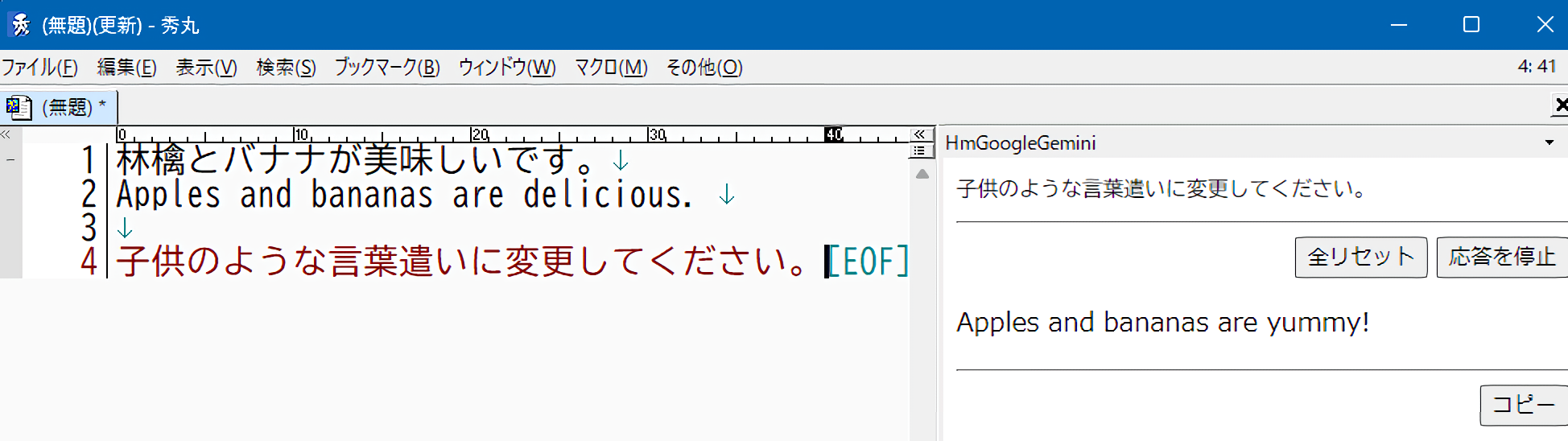The height and width of the screenshot is (441, 1568).
Task: Close the tab bar with the X icon
Action: (x=1560, y=105)
